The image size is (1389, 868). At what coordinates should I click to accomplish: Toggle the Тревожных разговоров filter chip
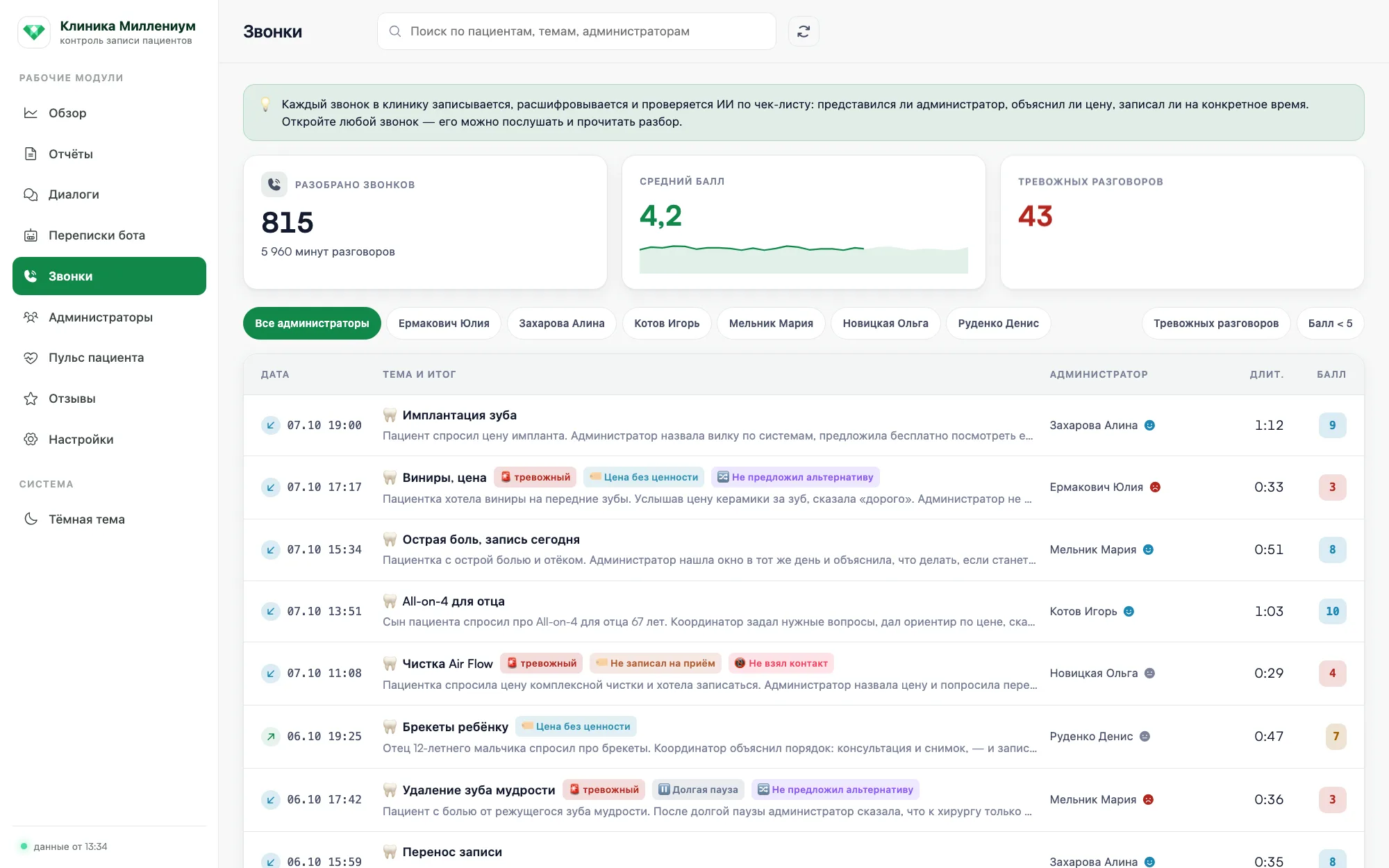(1216, 324)
